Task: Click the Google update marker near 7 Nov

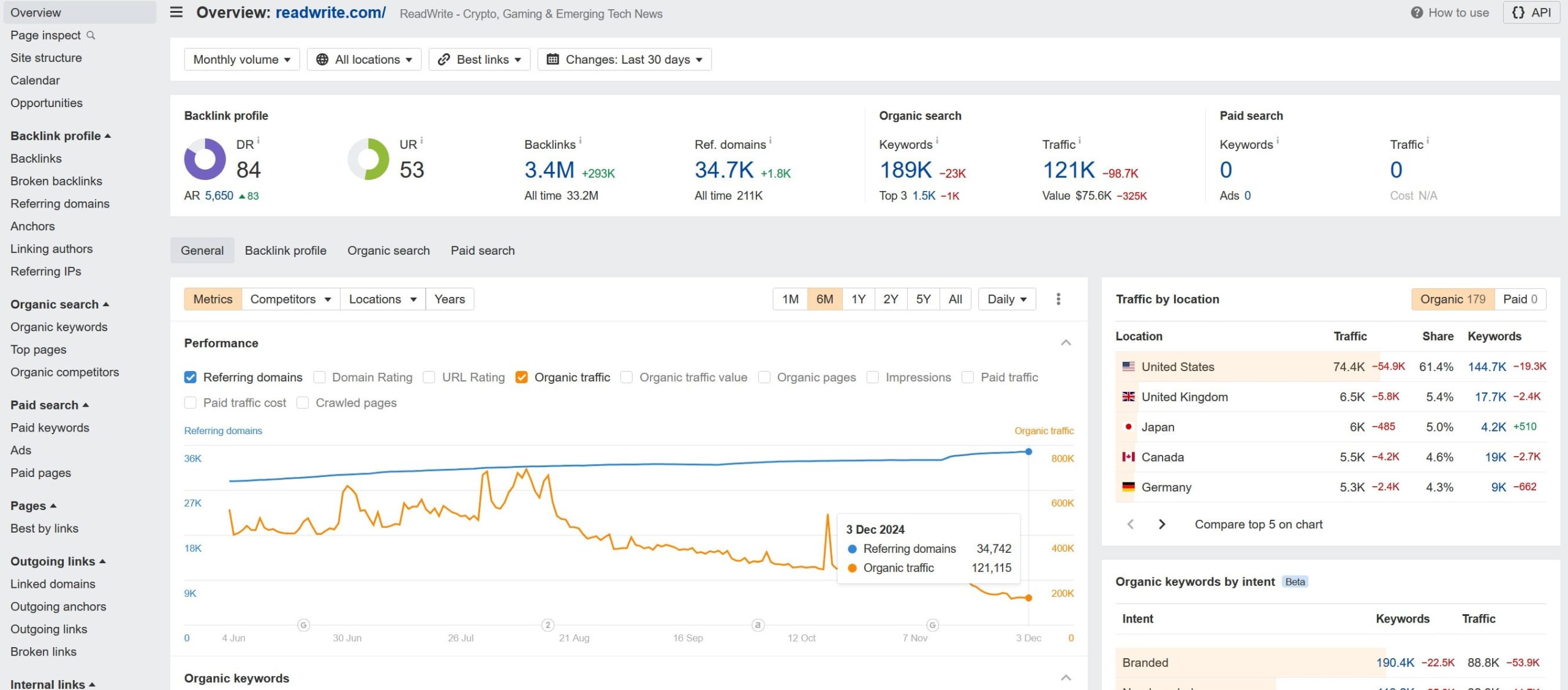Action: [x=932, y=625]
